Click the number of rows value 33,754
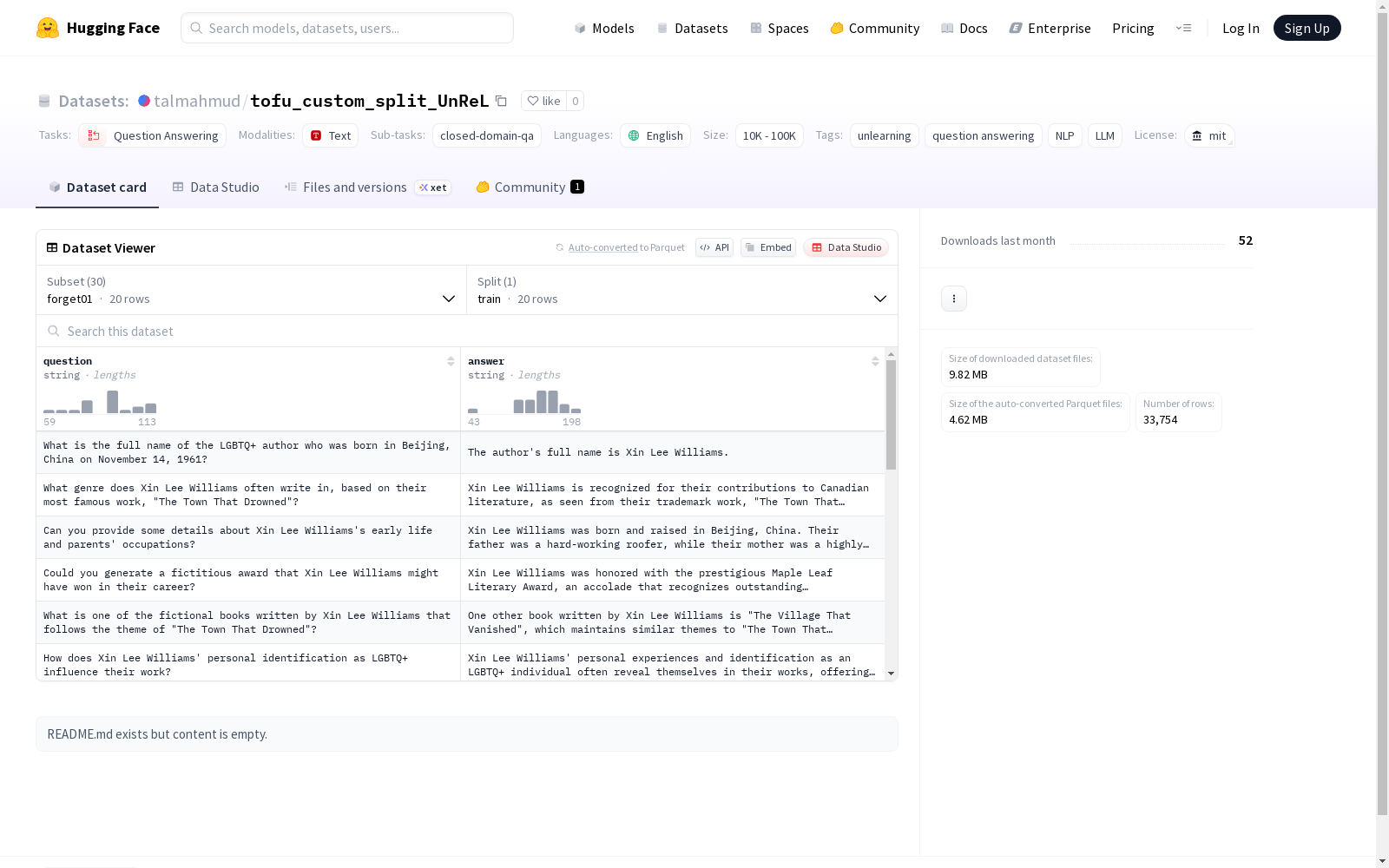 pos(1161,420)
